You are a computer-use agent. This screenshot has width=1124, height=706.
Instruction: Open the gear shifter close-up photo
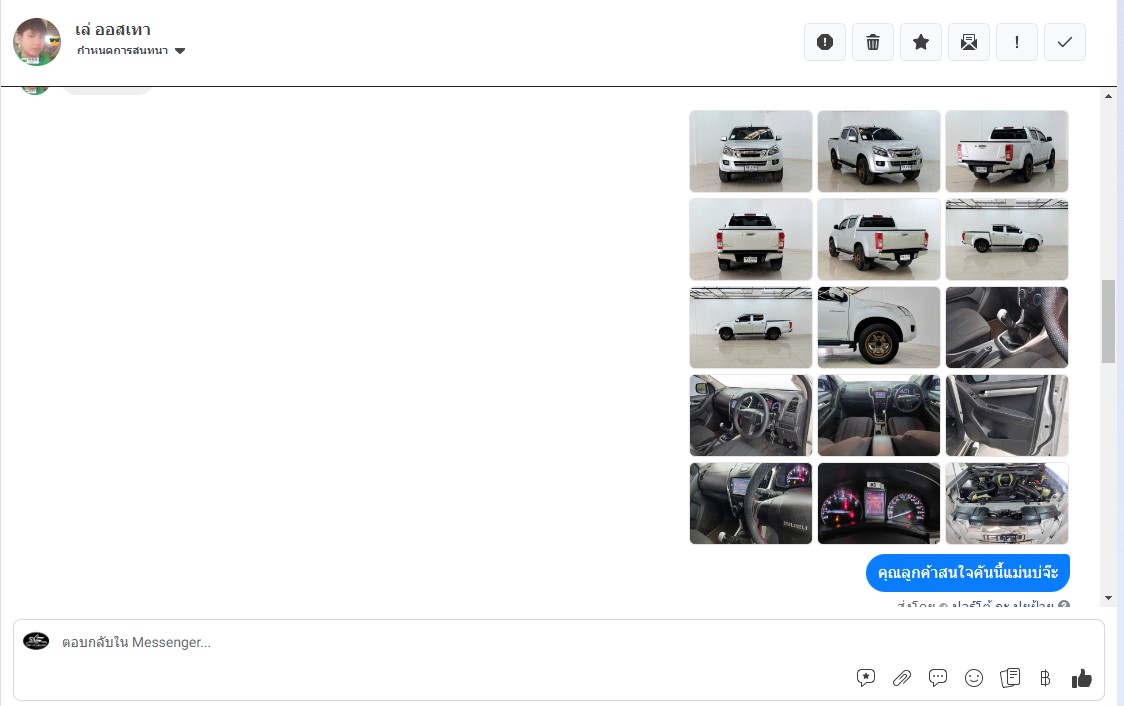(x=1006, y=328)
